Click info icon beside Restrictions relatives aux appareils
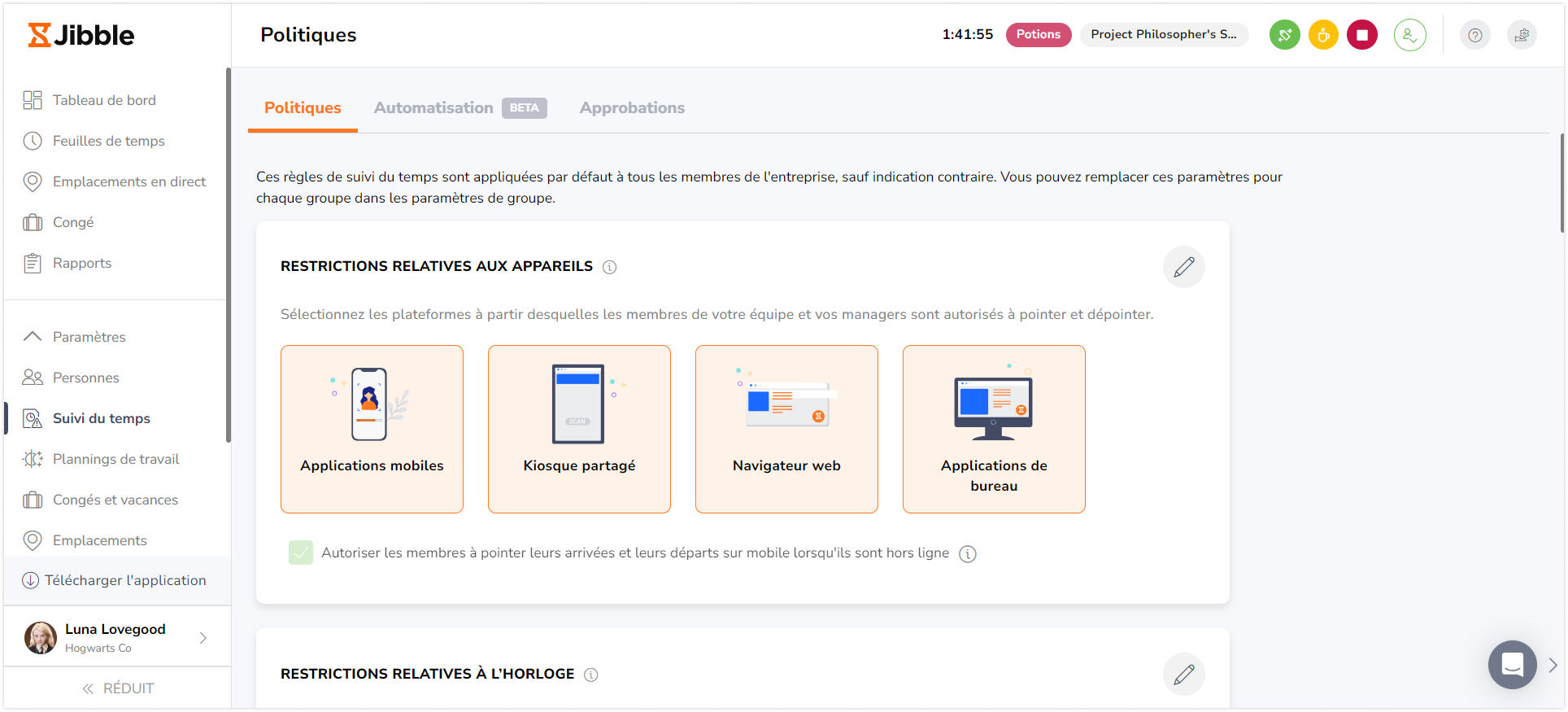 609,267
